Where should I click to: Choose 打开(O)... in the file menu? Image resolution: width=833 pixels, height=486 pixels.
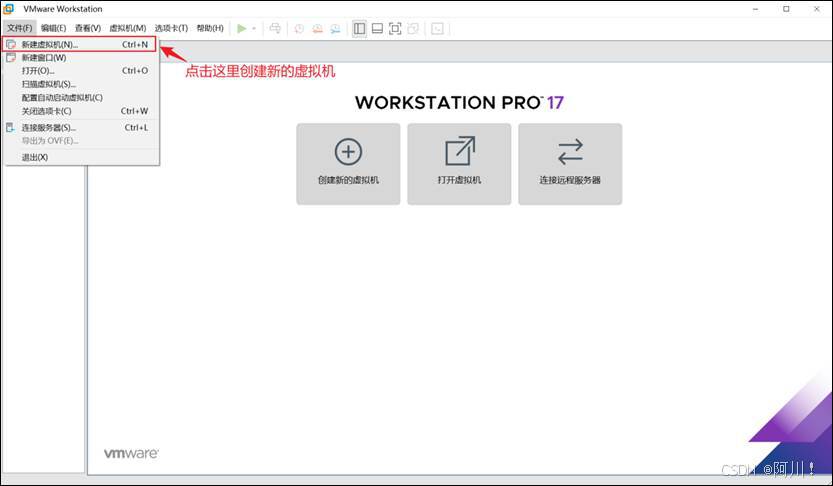(80, 71)
